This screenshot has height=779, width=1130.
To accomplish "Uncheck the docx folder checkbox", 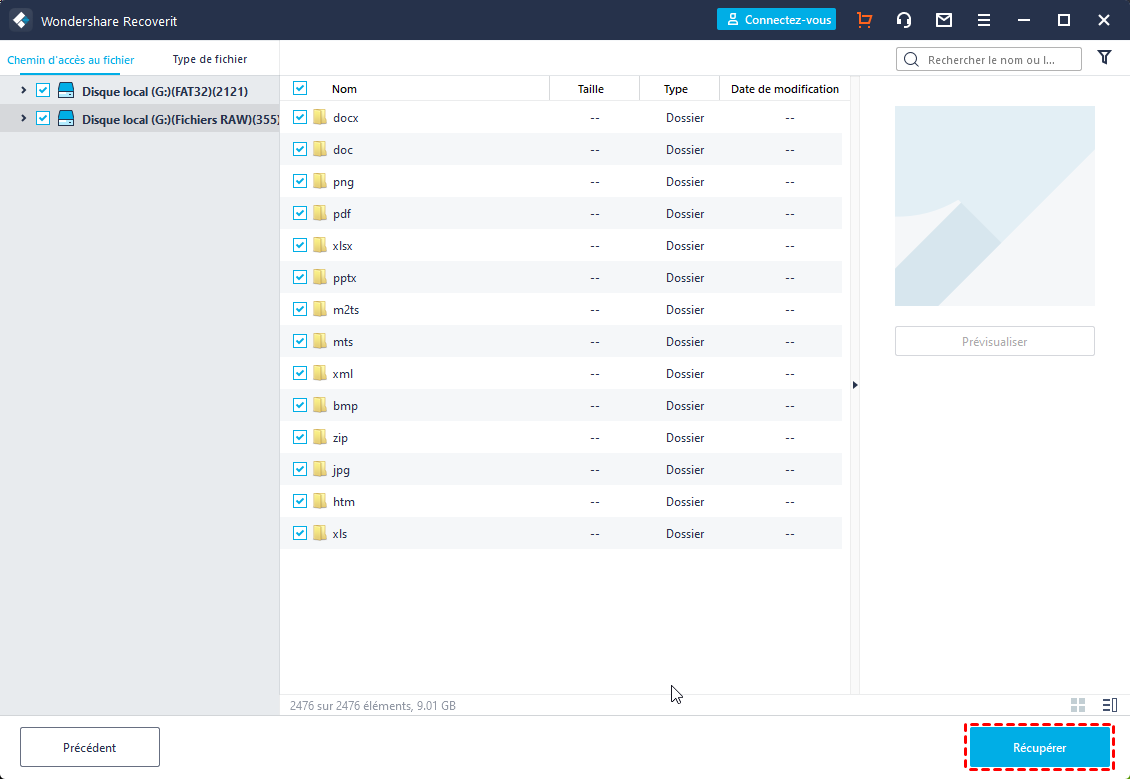I will point(300,117).
